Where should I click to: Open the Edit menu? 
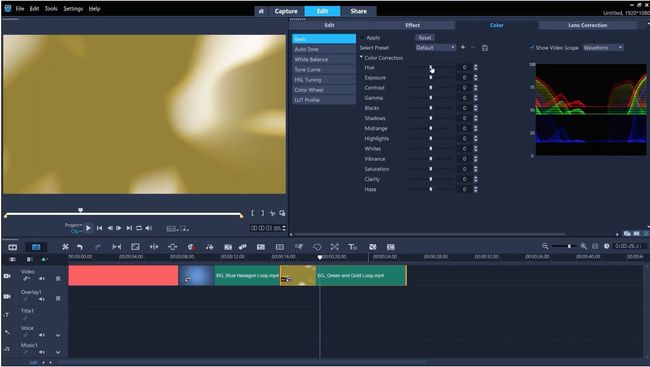(34, 8)
